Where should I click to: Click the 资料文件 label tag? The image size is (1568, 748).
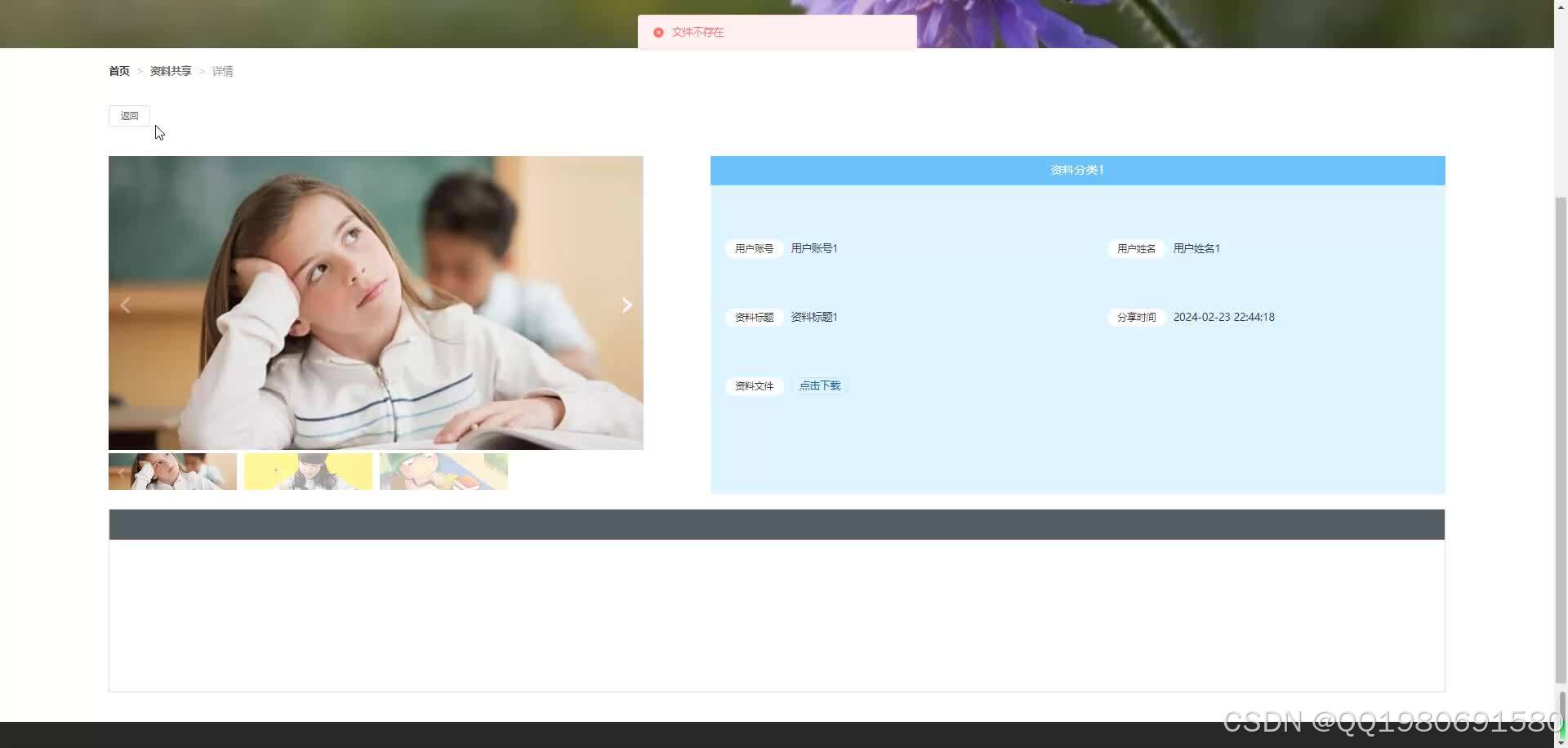point(754,385)
